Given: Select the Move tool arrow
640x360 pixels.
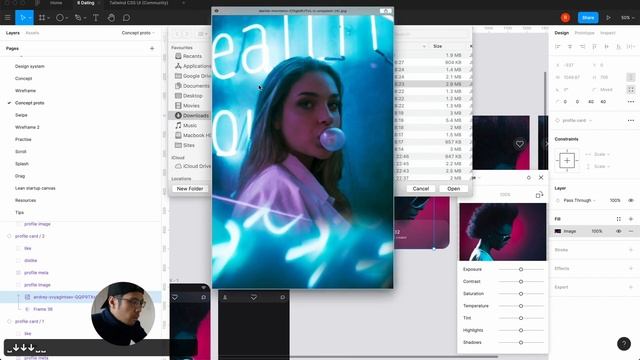Looking at the screenshot, I should [x=22, y=18].
